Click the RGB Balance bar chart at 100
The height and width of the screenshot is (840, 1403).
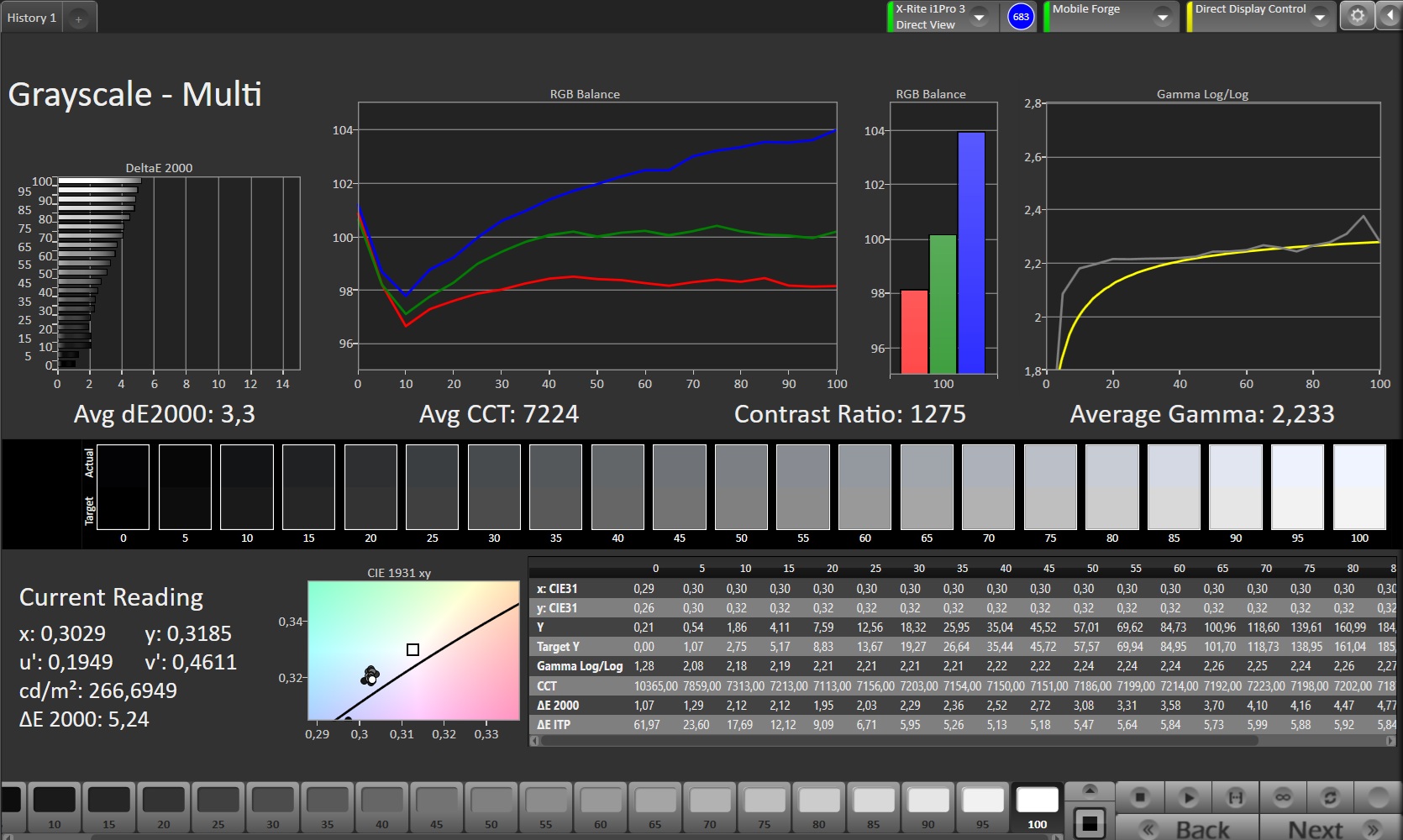click(x=943, y=239)
